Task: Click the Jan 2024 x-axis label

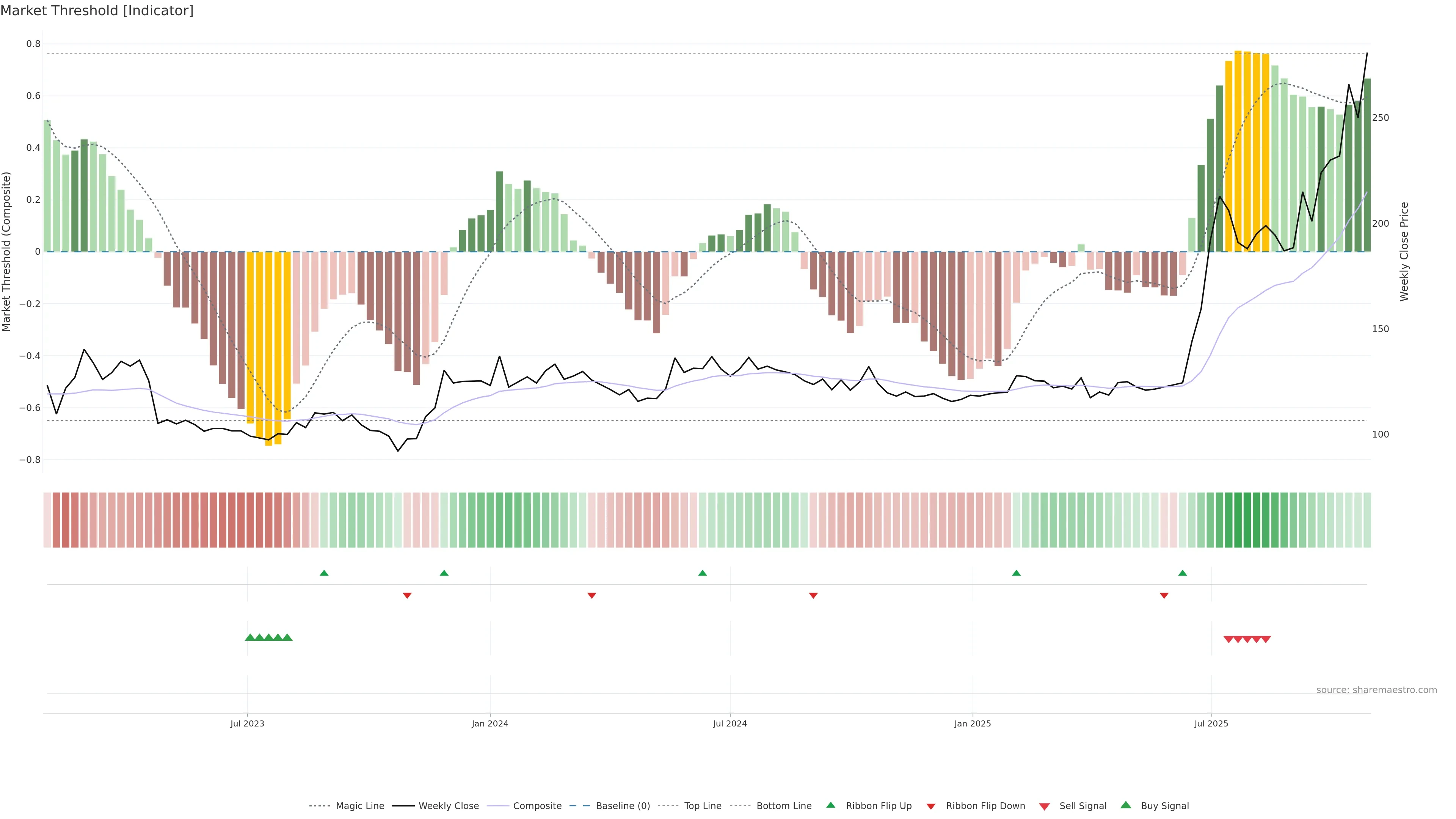Action: [490, 723]
